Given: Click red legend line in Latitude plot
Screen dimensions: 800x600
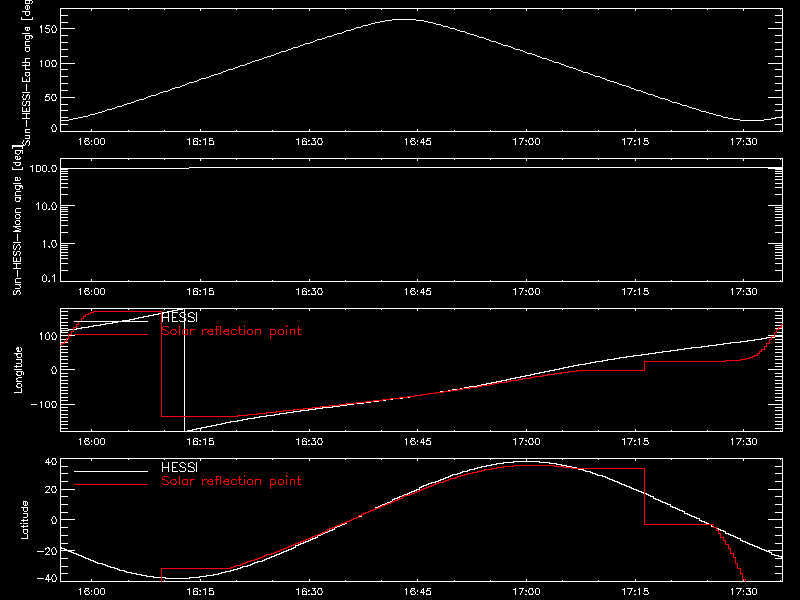Looking at the screenshot, I should (x=111, y=484).
